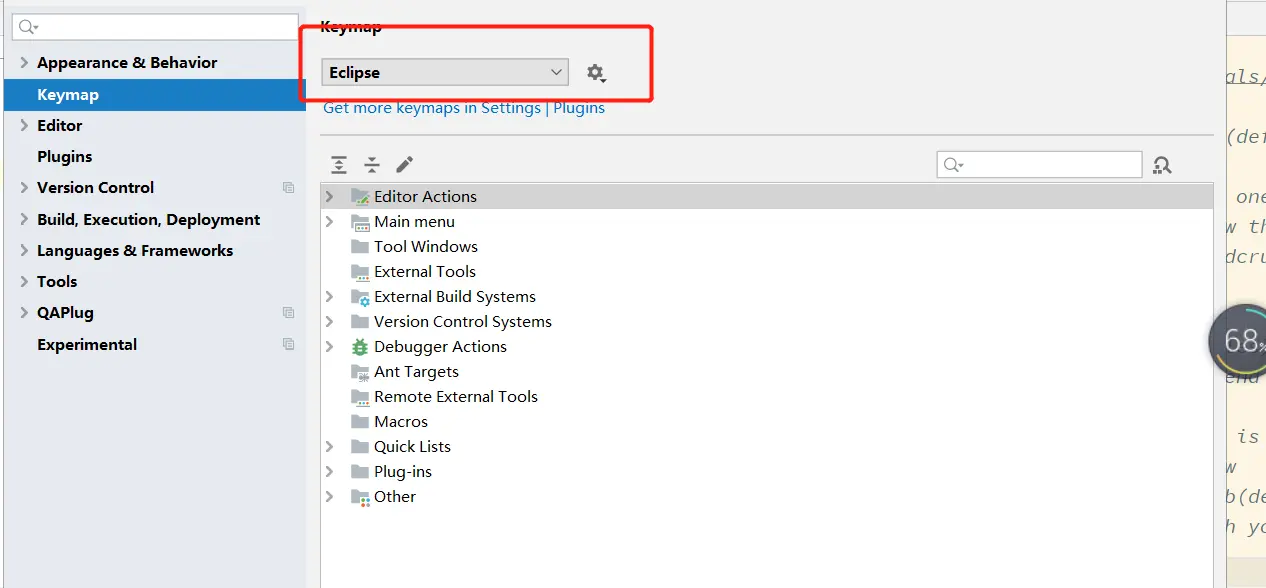Open the Eclipse keymap dropdown
The height and width of the screenshot is (588, 1266).
445,72
